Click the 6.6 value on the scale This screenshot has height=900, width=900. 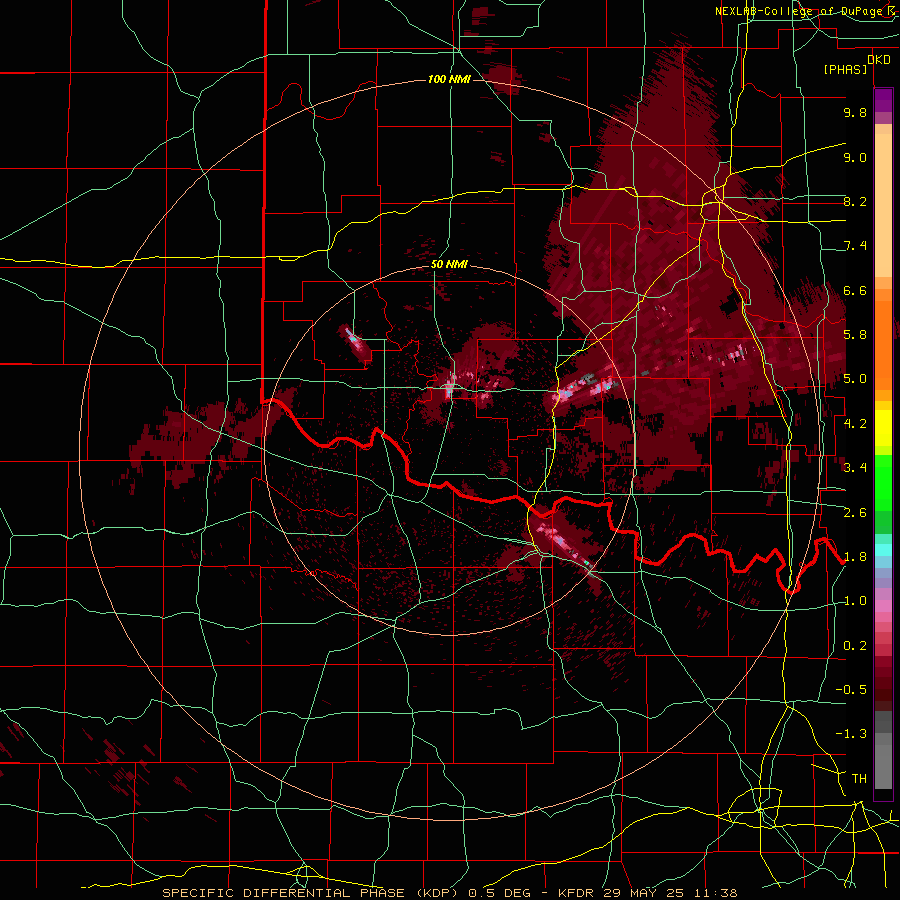[x=855, y=290]
